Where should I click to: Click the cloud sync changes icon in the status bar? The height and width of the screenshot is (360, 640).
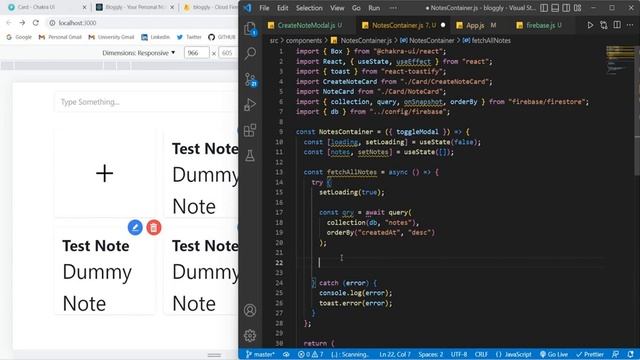pyautogui.click(x=286, y=354)
